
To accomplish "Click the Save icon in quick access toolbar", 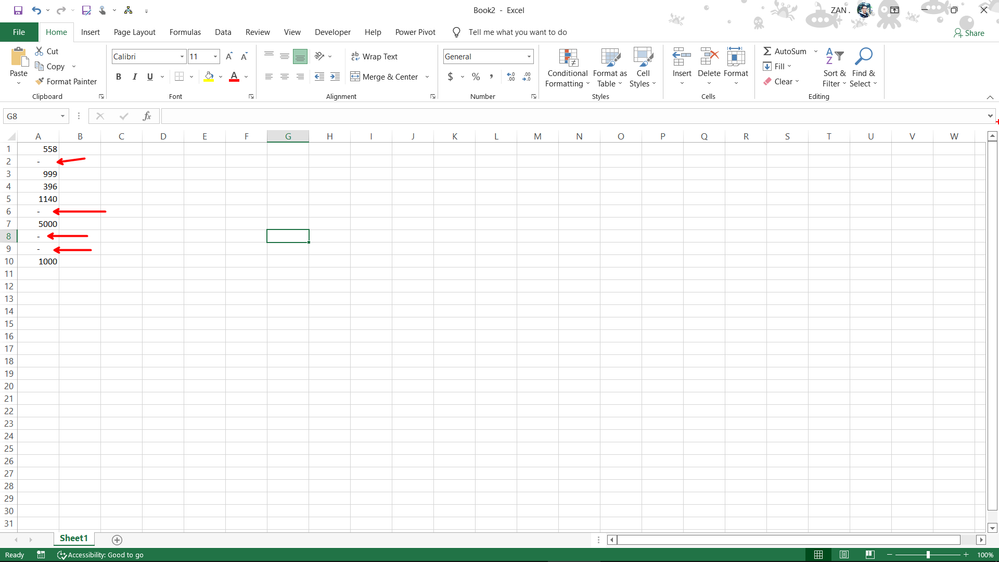I will pyautogui.click(x=18, y=10).
